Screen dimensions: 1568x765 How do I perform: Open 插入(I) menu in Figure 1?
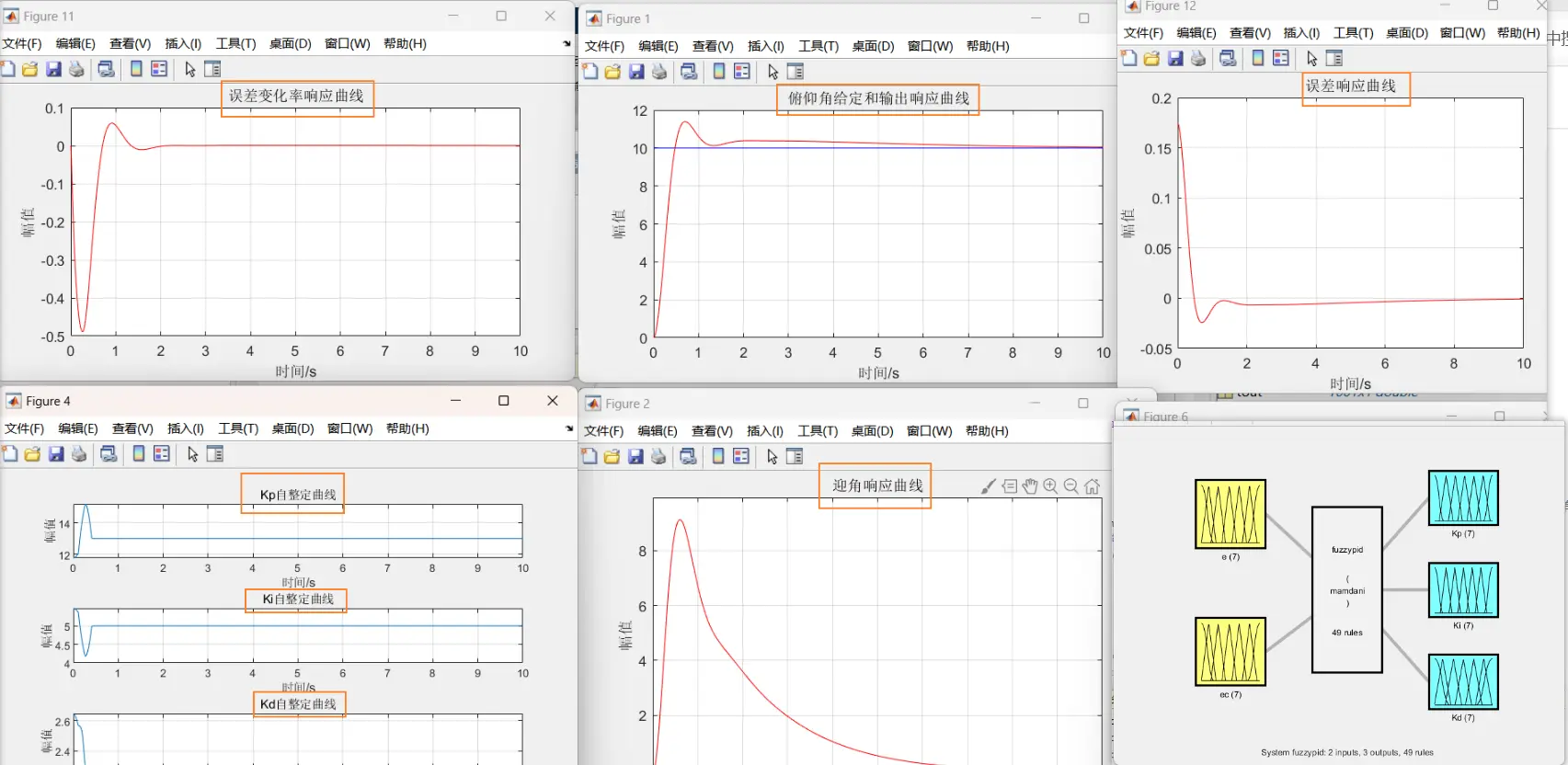click(766, 46)
